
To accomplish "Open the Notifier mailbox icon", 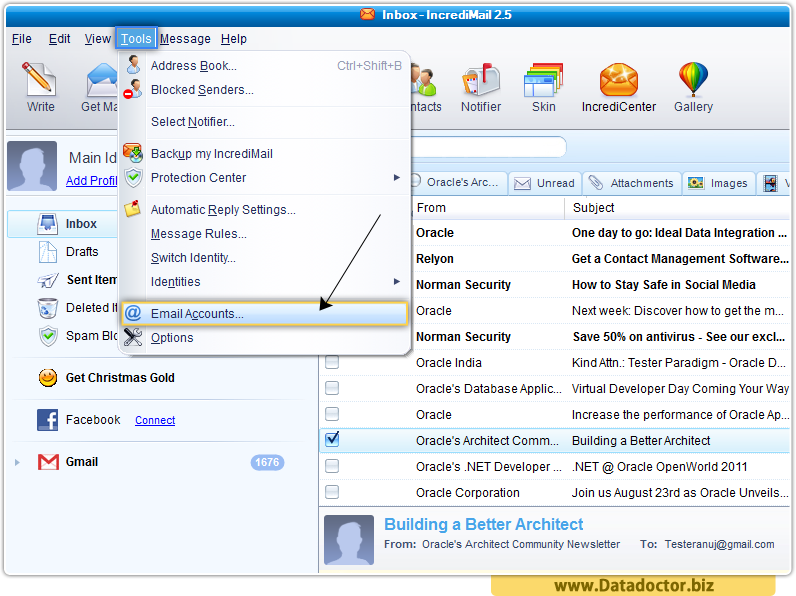I will tap(481, 79).
